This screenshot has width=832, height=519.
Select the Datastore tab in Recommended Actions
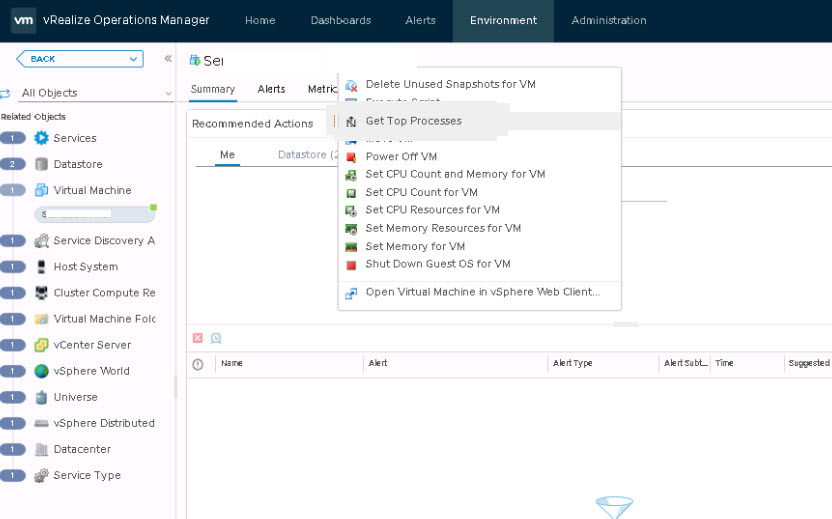click(306, 155)
